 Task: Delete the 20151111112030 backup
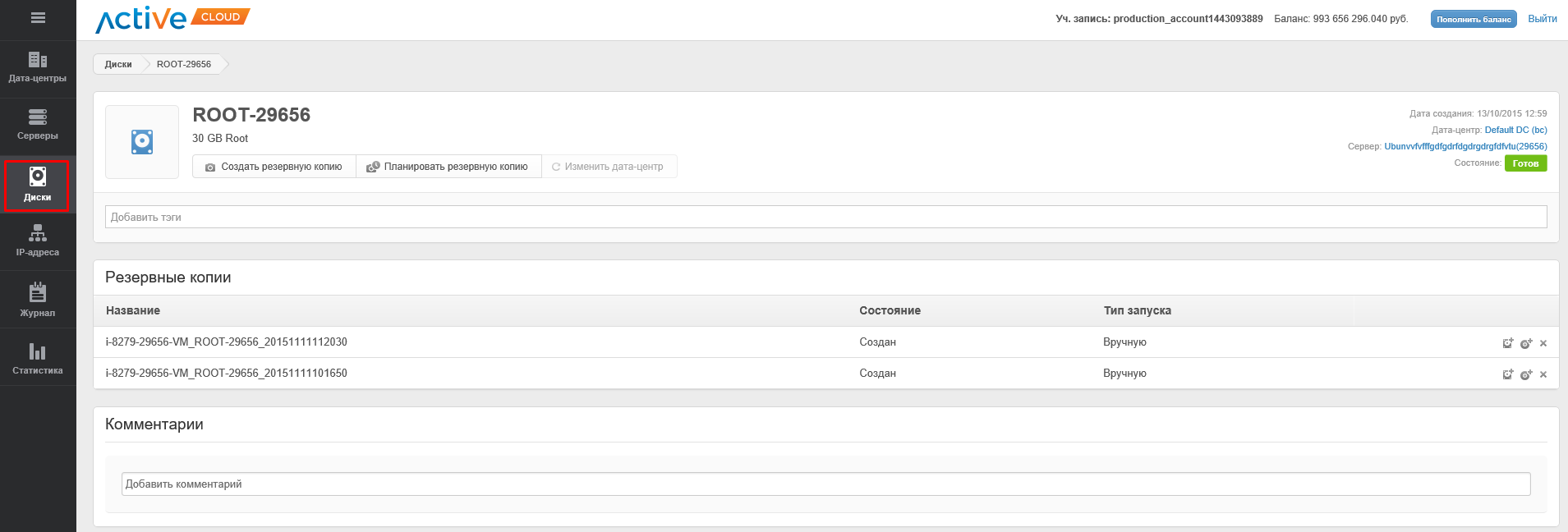pos(1543,343)
